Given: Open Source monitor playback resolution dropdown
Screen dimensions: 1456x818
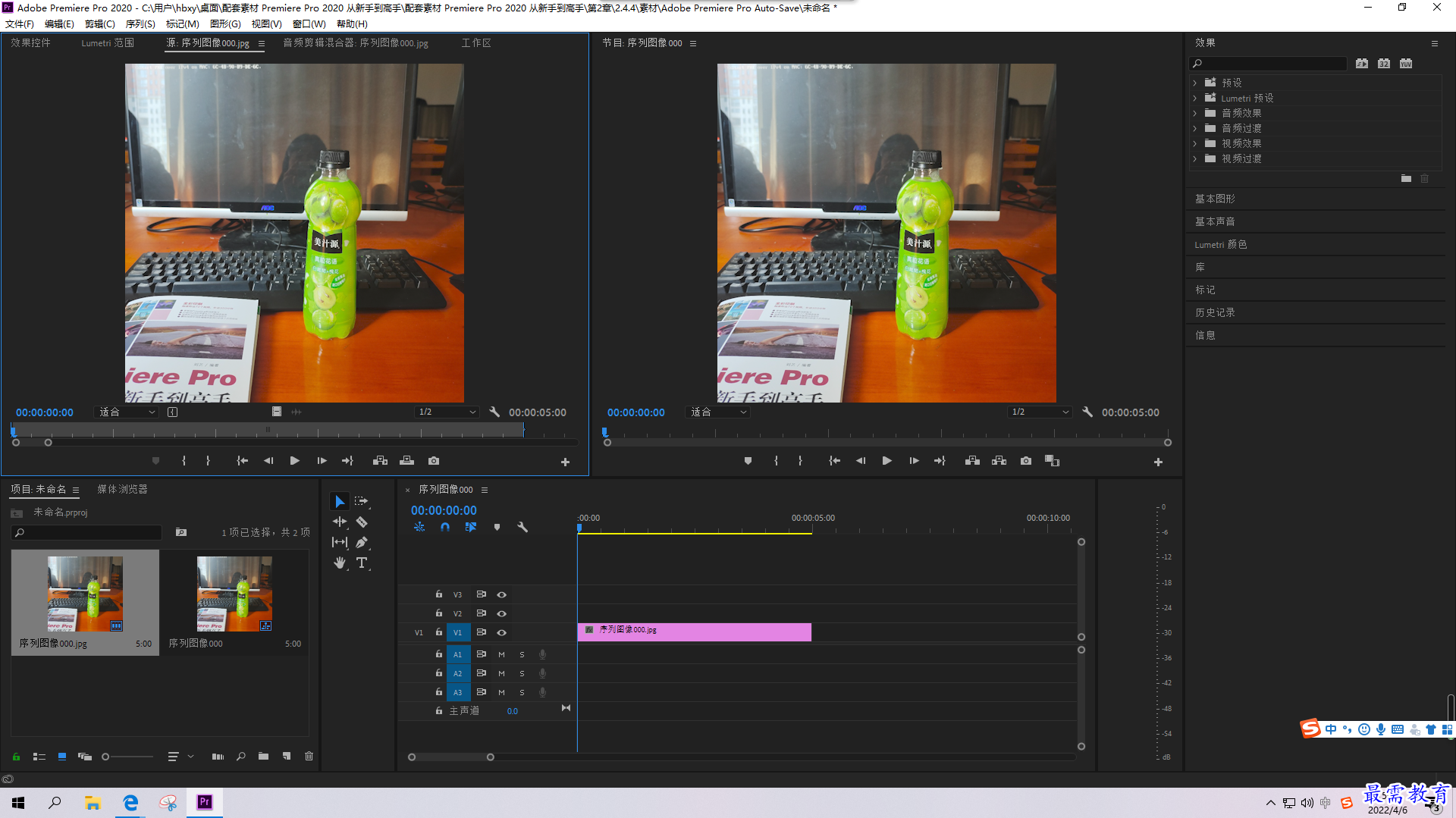Looking at the screenshot, I should tap(447, 412).
